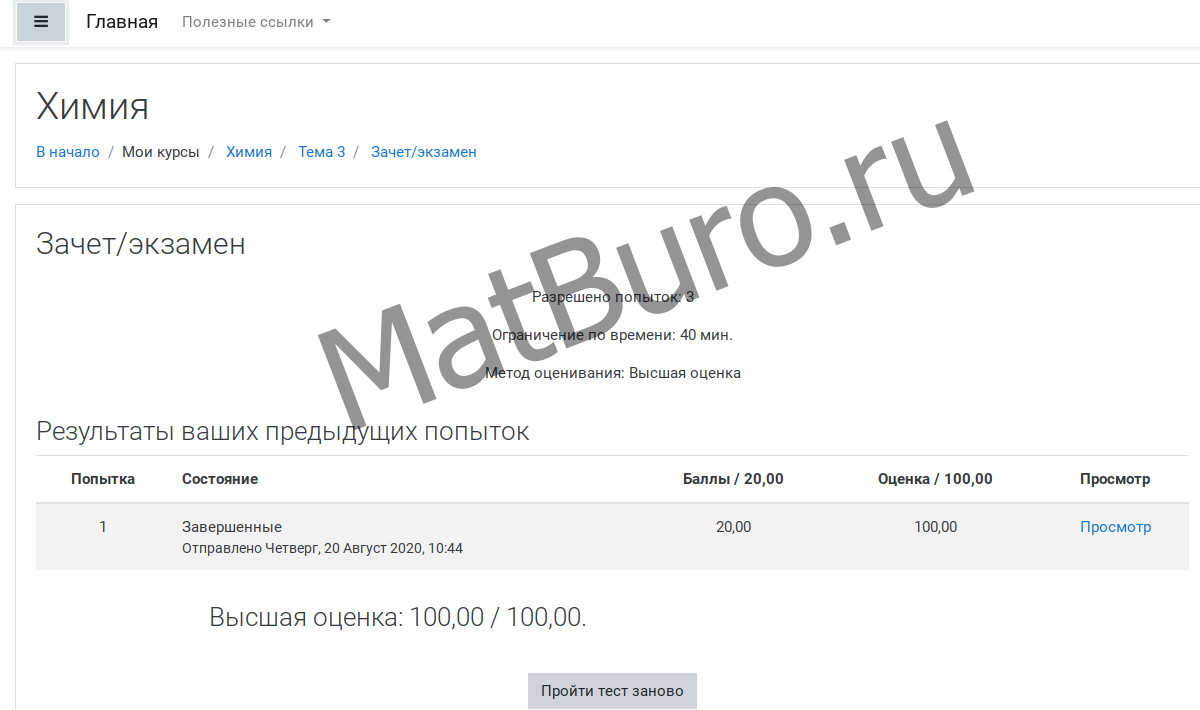Click the Просмотр column header
1200x710 pixels.
1115,479
